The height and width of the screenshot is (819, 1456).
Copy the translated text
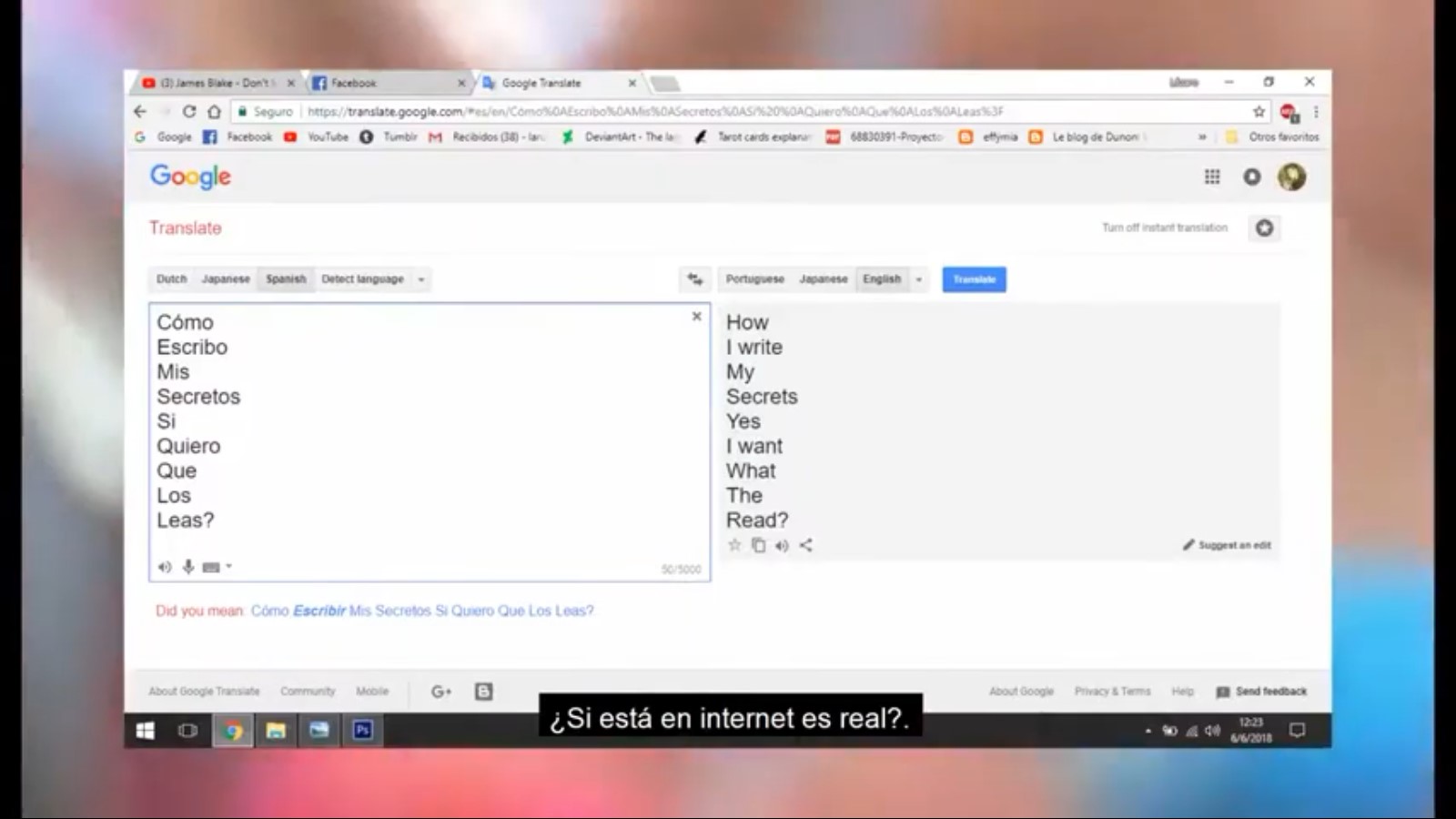(759, 545)
